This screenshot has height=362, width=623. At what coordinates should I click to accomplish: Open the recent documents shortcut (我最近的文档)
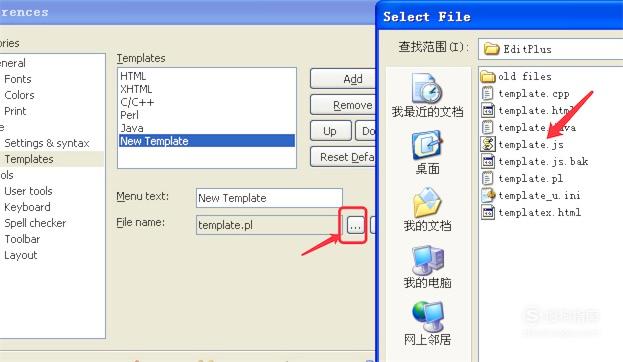[x=427, y=95]
